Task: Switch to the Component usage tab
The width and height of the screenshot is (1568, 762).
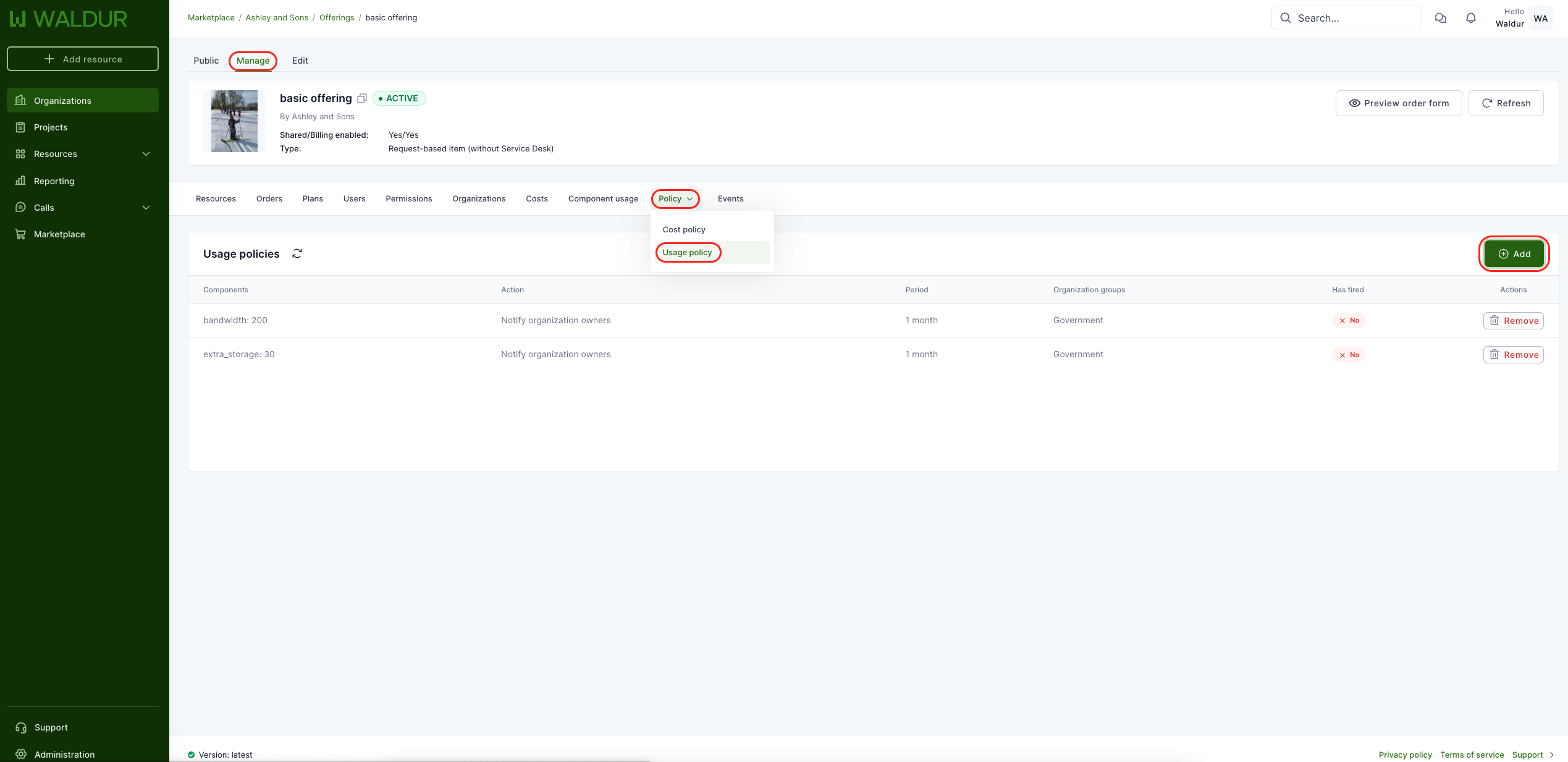Action: (602, 199)
